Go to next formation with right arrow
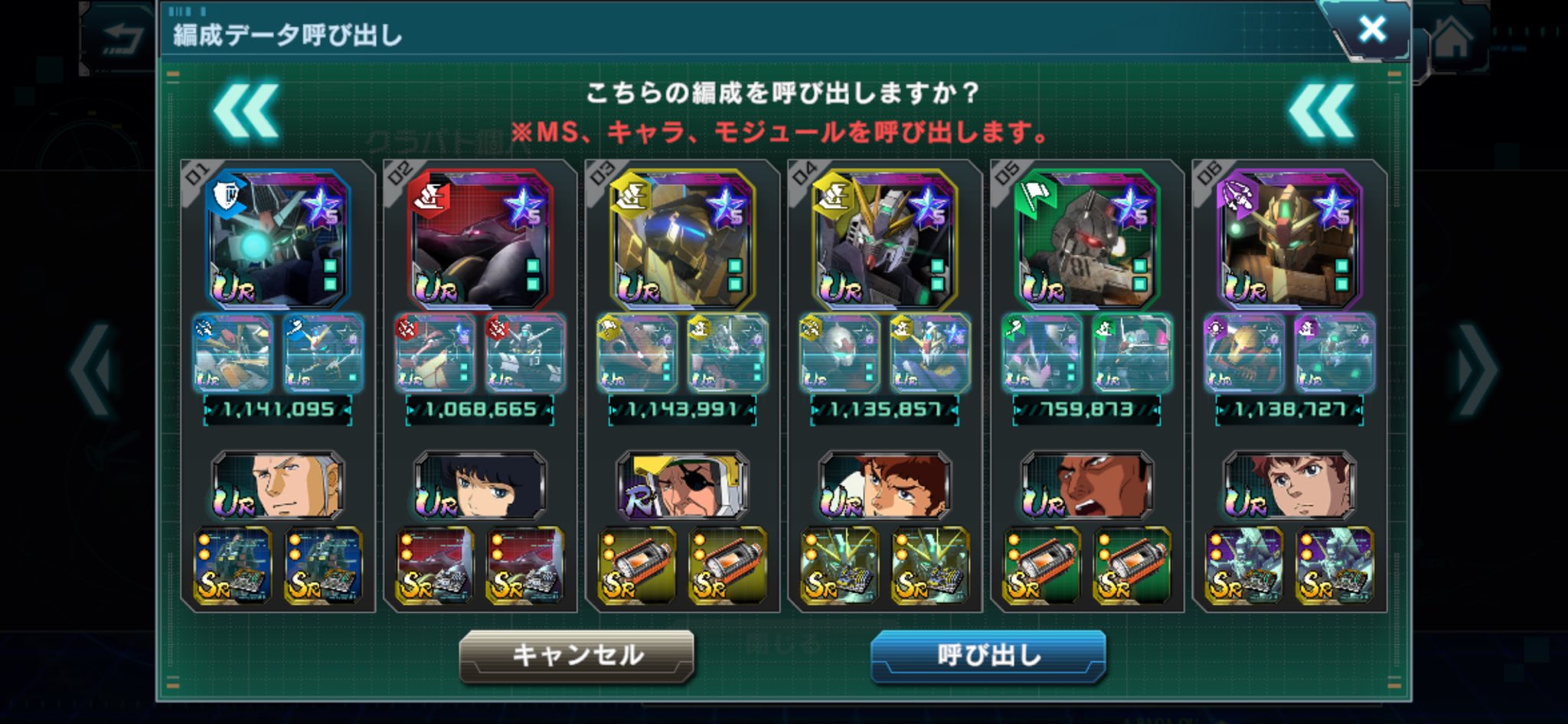Screen dimensions: 1568x724 (x=1476, y=370)
